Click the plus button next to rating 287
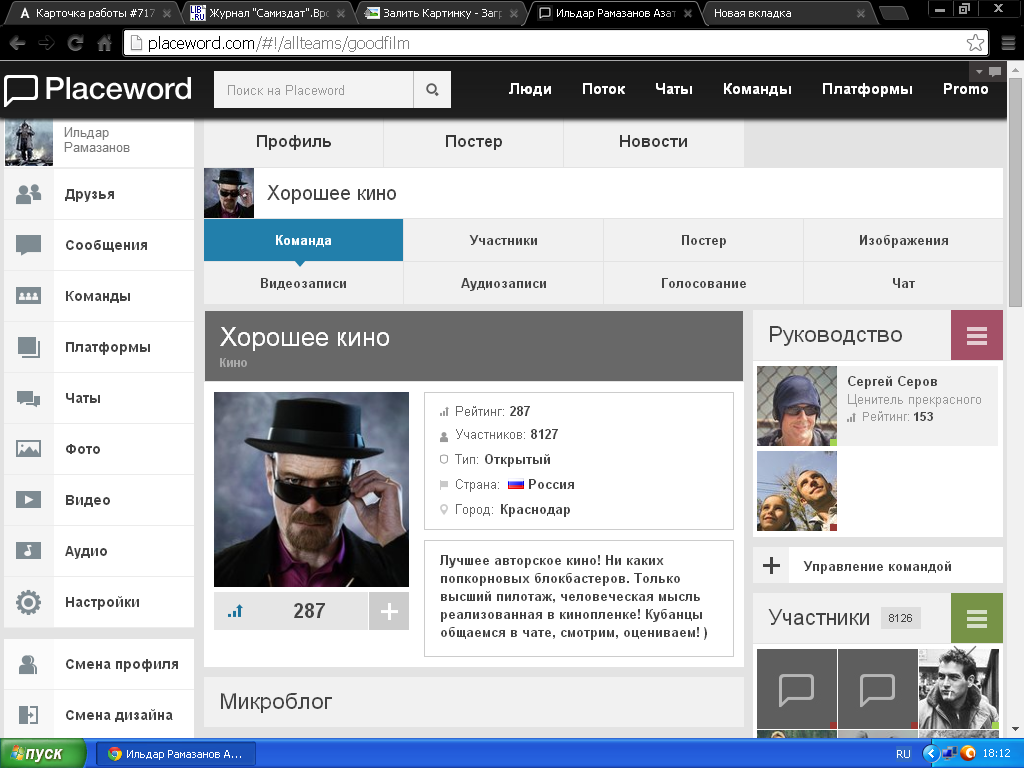 (389, 611)
